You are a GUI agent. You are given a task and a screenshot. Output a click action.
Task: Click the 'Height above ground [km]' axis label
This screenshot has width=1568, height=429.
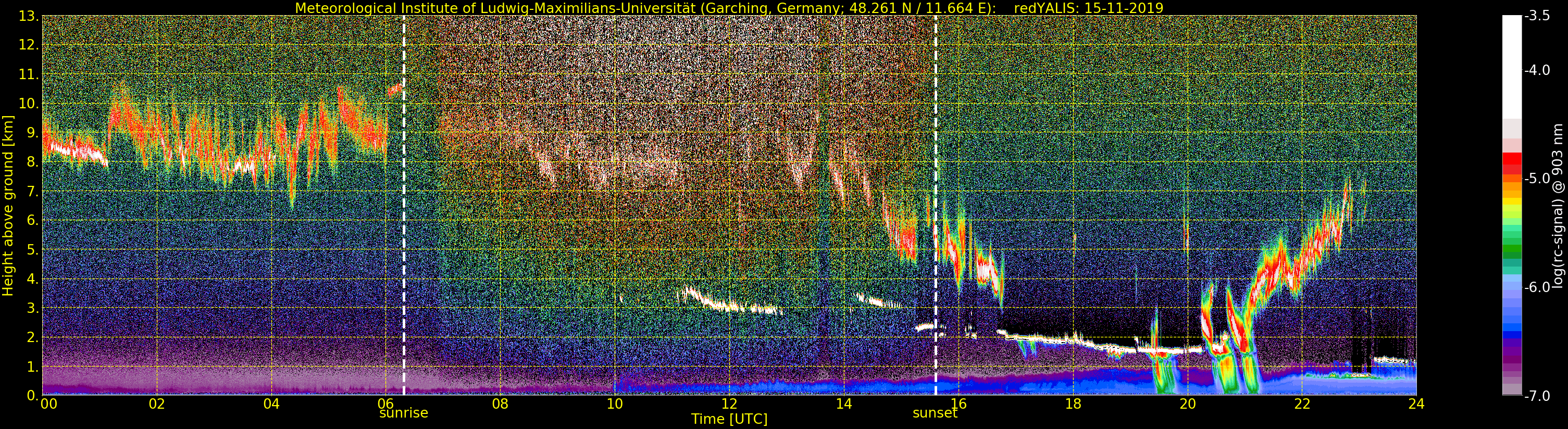(8, 205)
